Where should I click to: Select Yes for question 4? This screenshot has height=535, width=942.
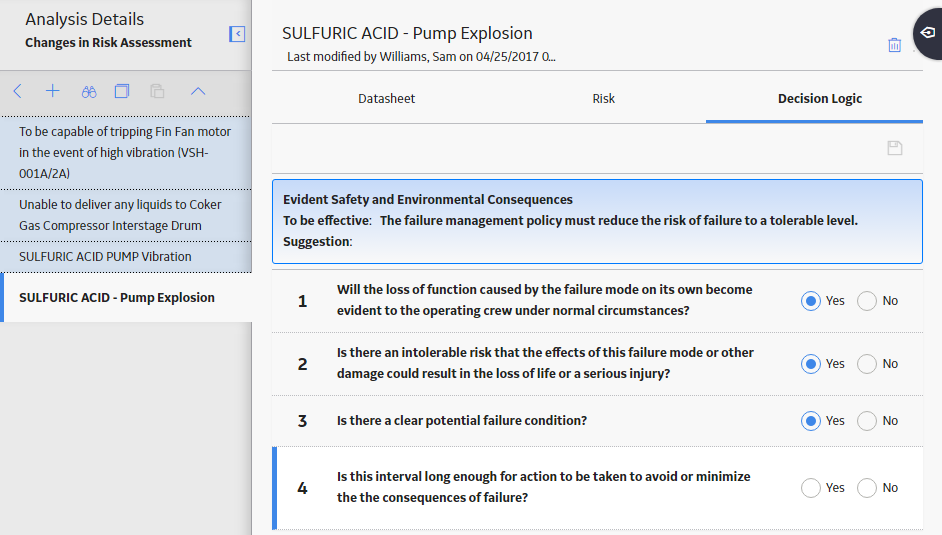pyautogui.click(x=810, y=488)
